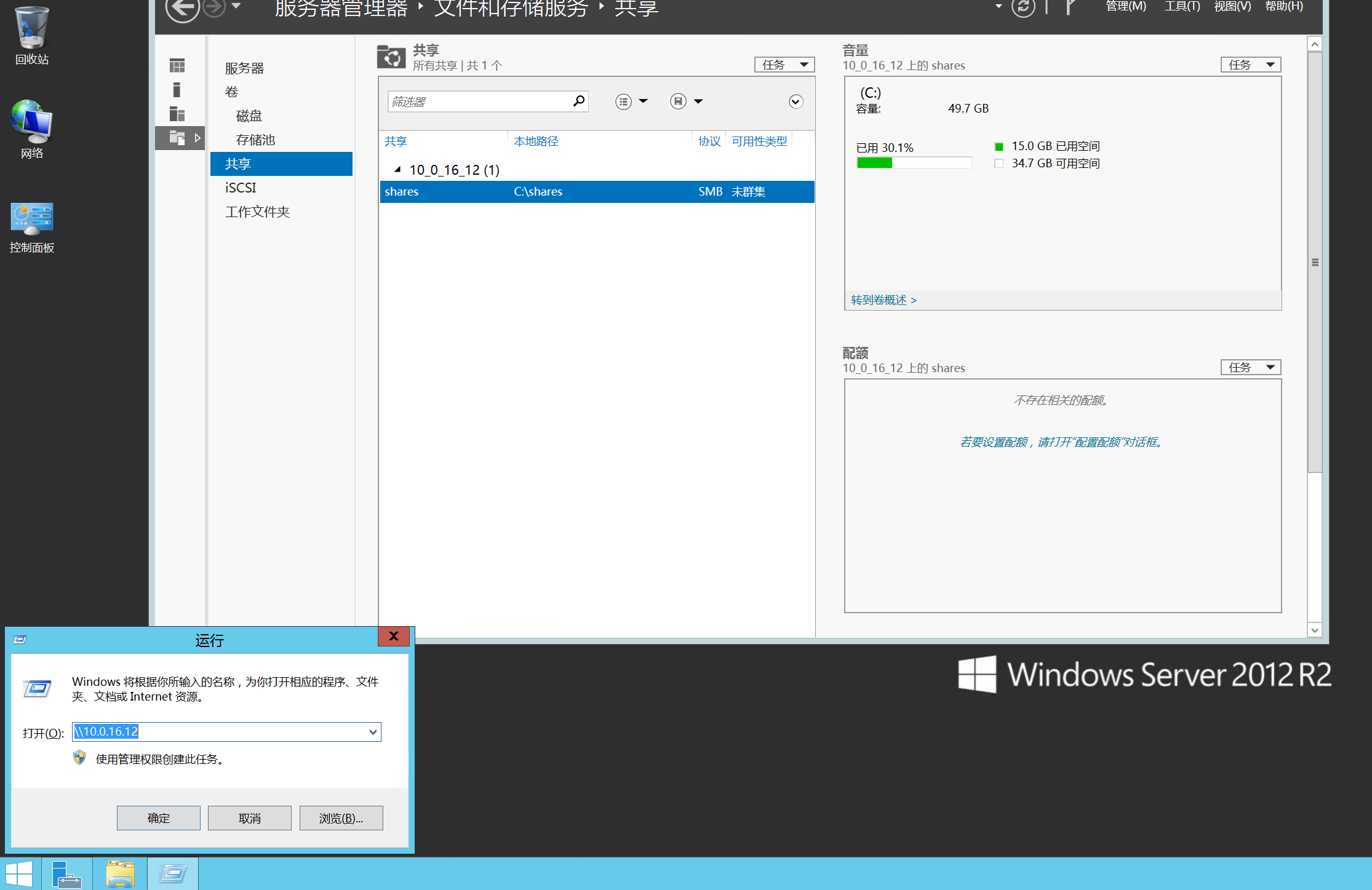This screenshot has height=890, width=1372.
Task: Expand the filter criteria chevron
Action: click(796, 101)
